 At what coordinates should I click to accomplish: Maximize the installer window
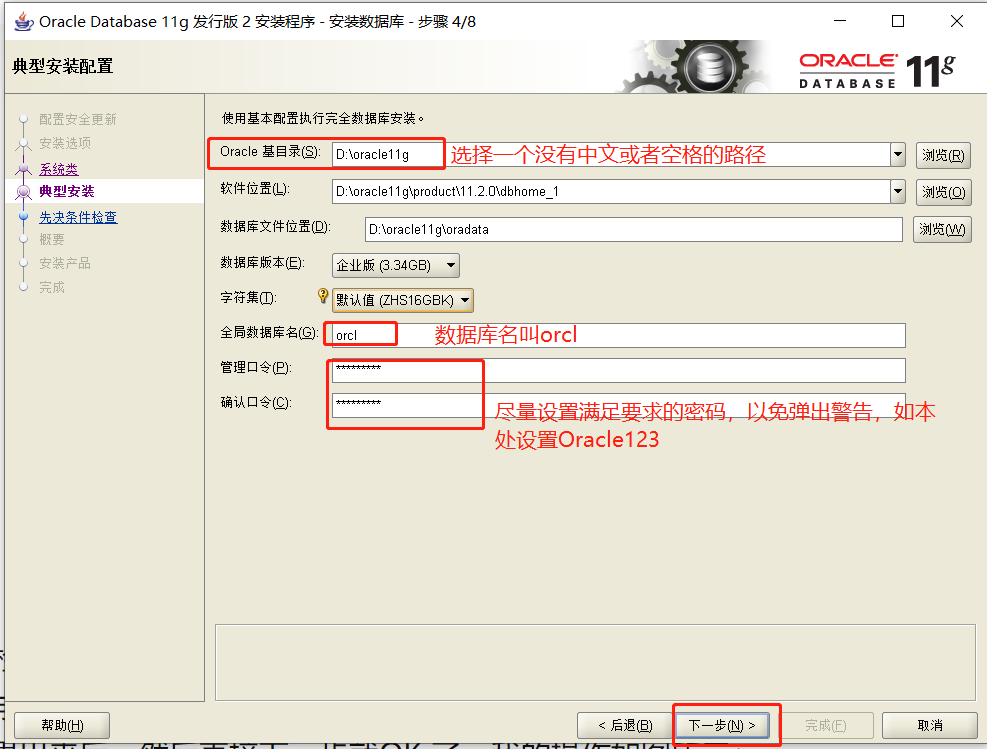[898, 21]
